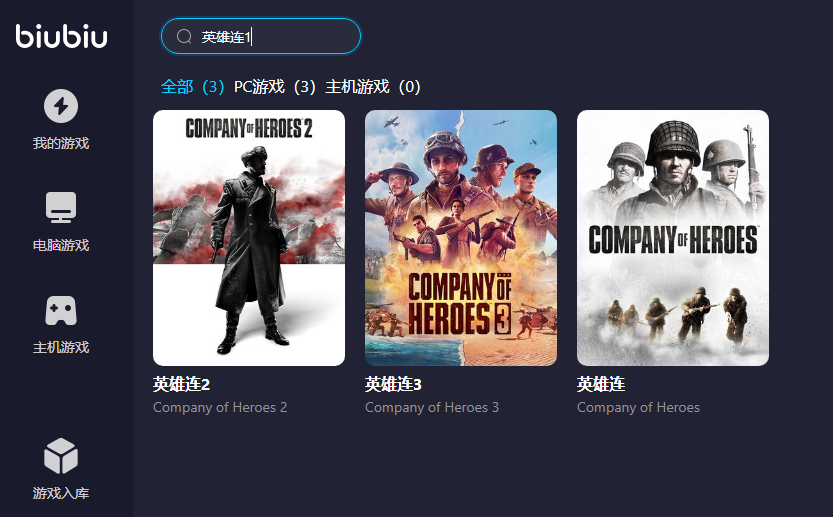Open console games controller icon

61,310
